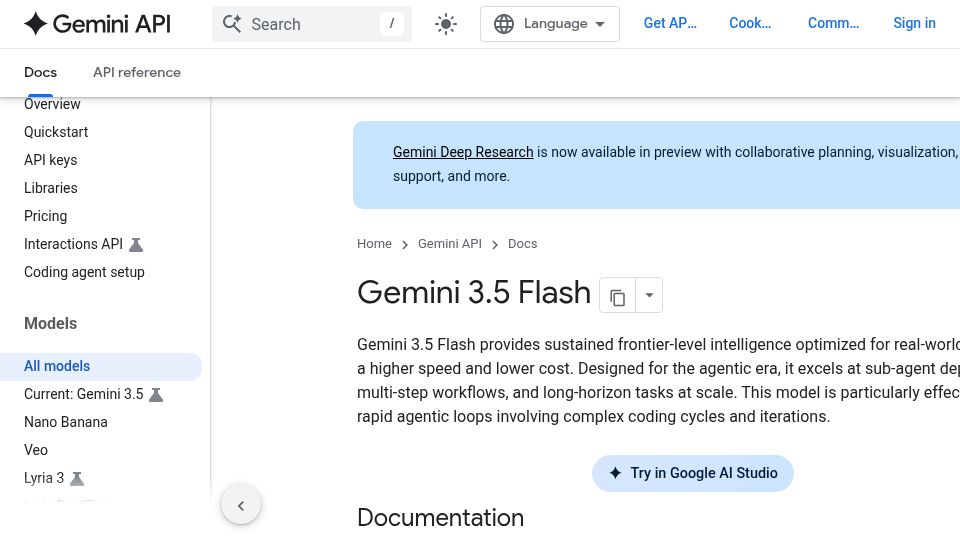Screen dimensions: 960x540
Task: Click the beaker icon beside Interactions API
Action: [136, 245]
